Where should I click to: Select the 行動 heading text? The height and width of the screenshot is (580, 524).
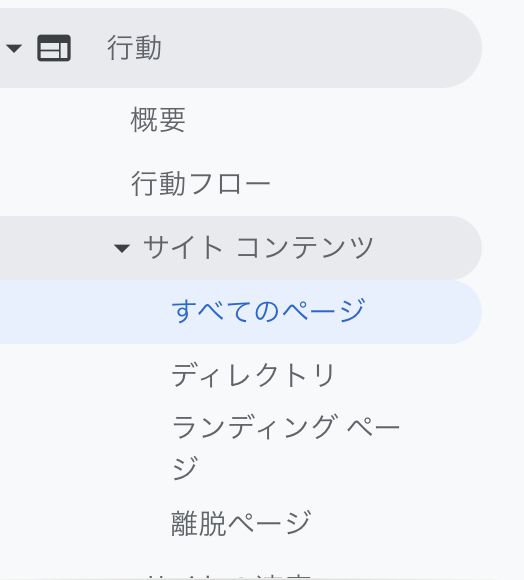[x=134, y=48]
